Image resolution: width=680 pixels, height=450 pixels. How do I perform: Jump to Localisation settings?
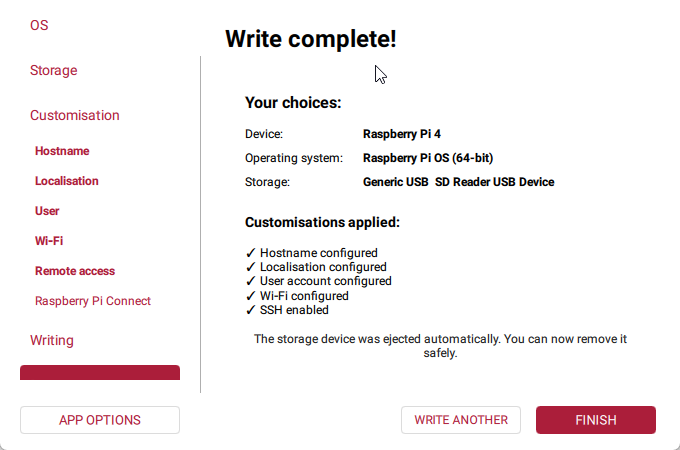tap(67, 181)
